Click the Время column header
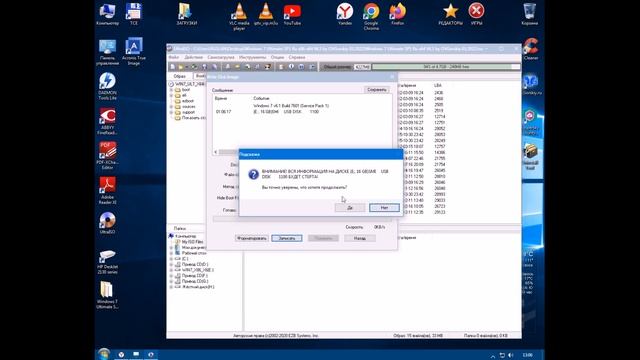This screenshot has width=640, height=360. (x=221, y=98)
